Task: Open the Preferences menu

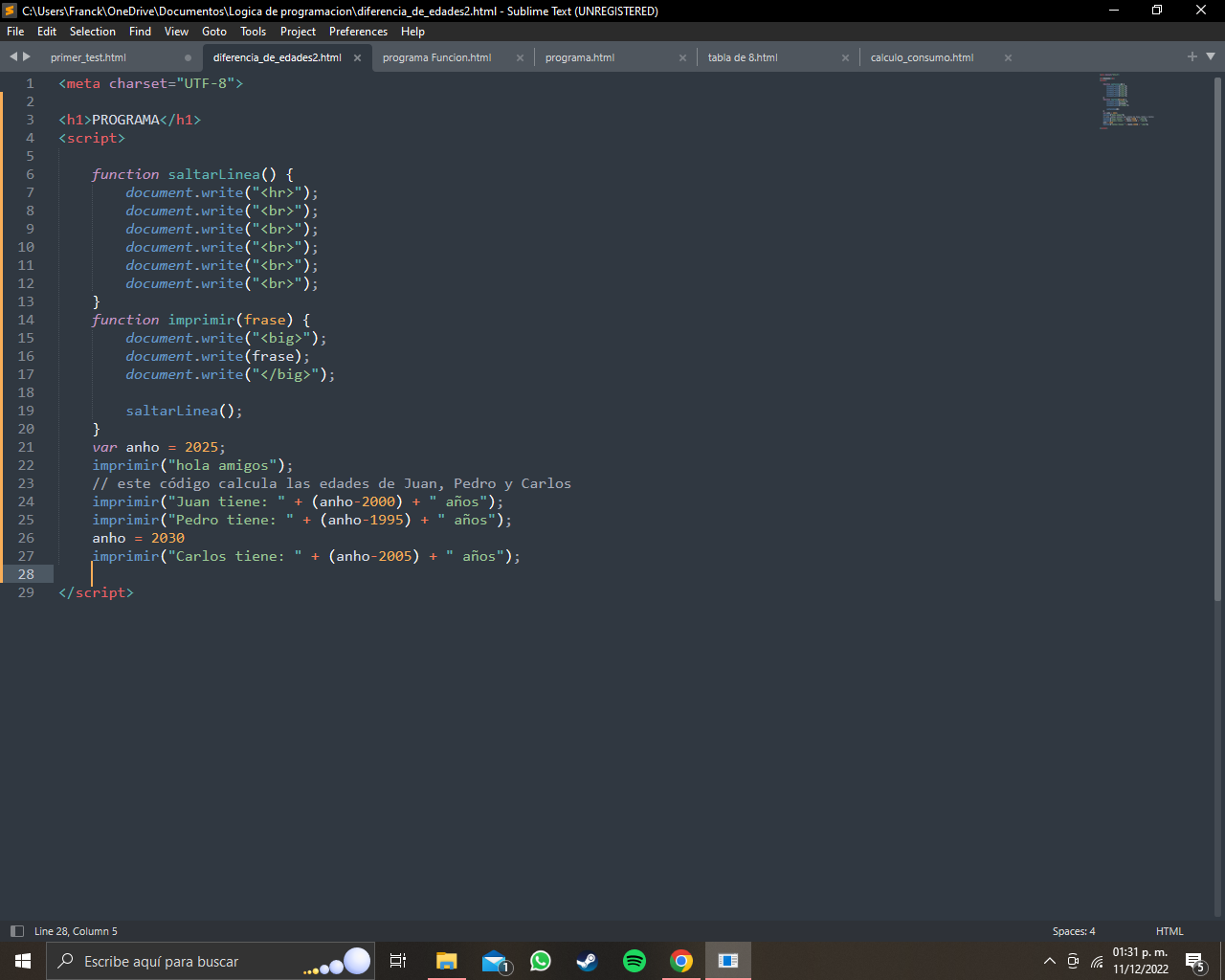Action: (x=358, y=32)
